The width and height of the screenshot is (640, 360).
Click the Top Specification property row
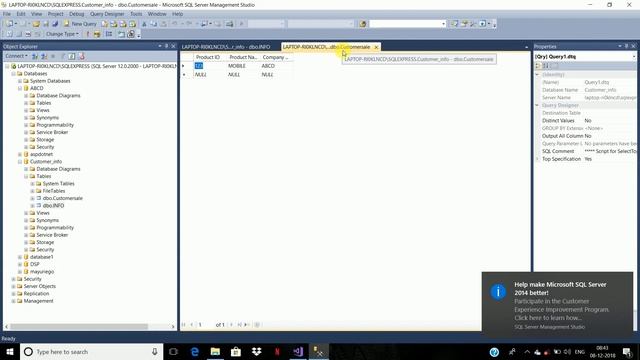pos(586,159)
